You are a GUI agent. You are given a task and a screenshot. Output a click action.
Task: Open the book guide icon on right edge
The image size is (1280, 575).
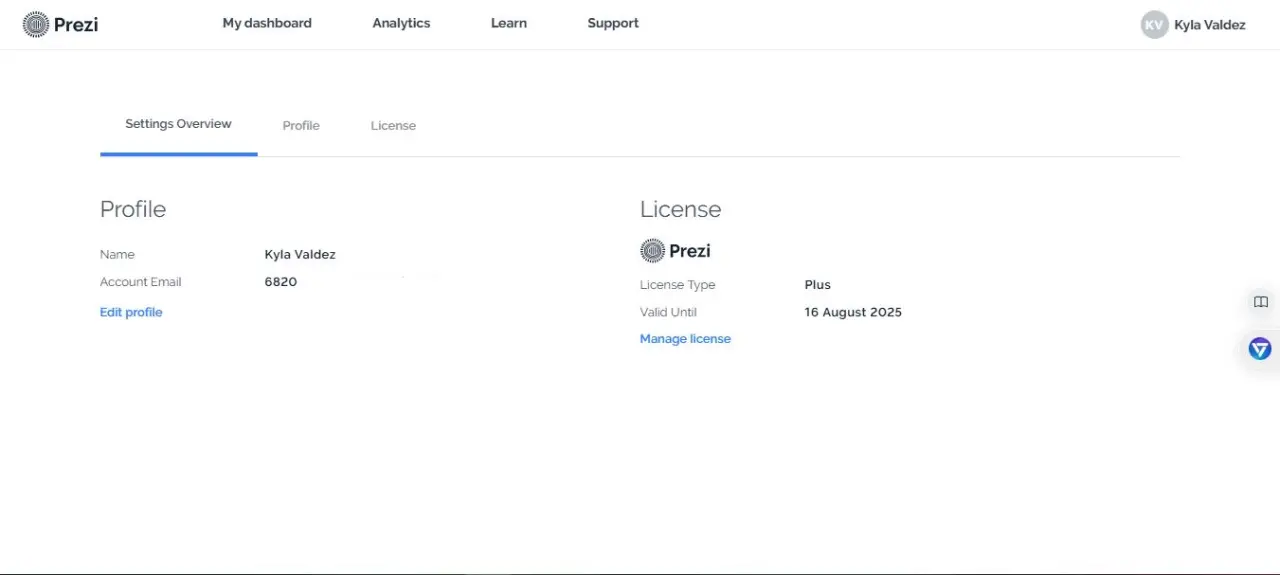pyautogui.click(x=1260, y=302)
